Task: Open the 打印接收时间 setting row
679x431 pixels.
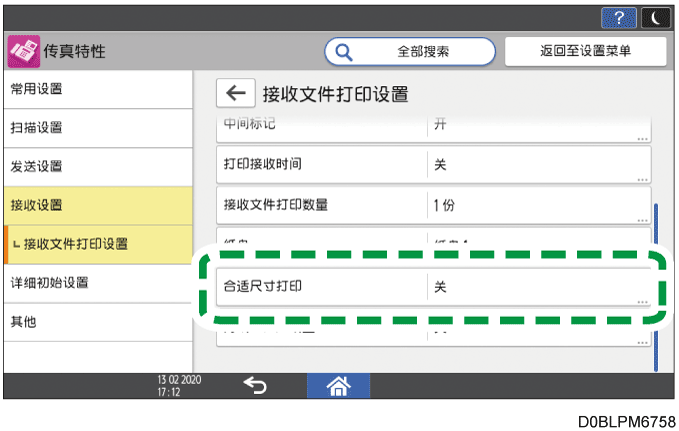Action: 433,165
